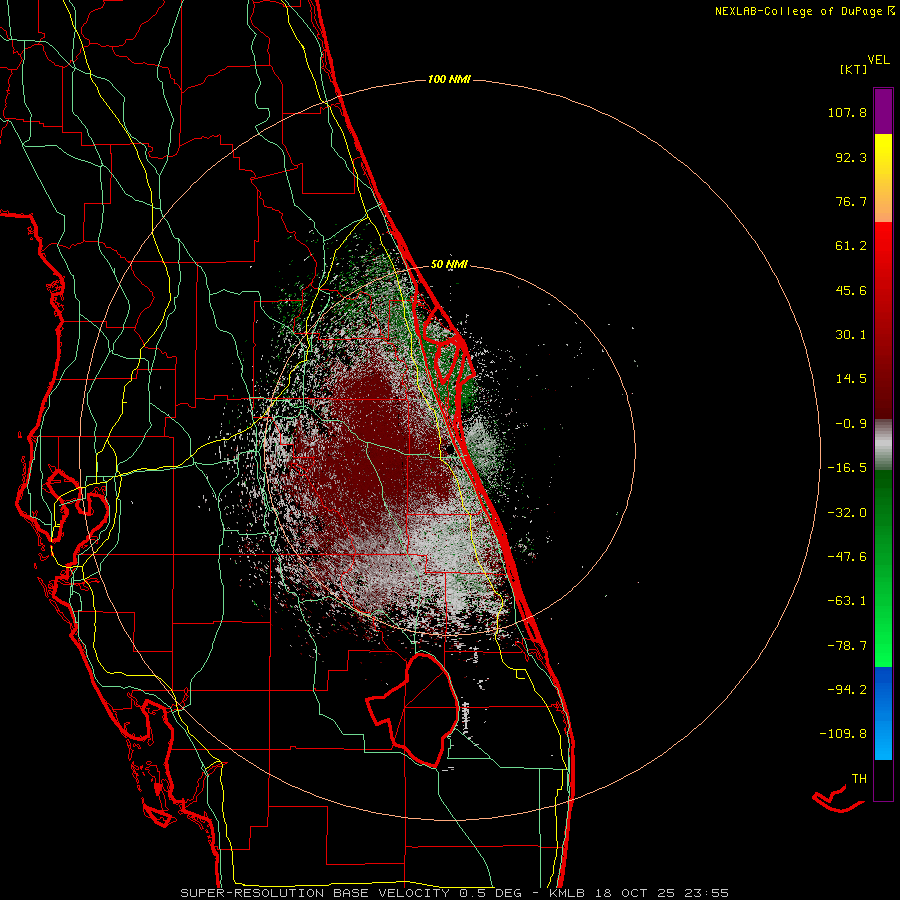Select the -78.7 scale value
The width and height of the screenshot is (900, 900).
tap(847, 646)
